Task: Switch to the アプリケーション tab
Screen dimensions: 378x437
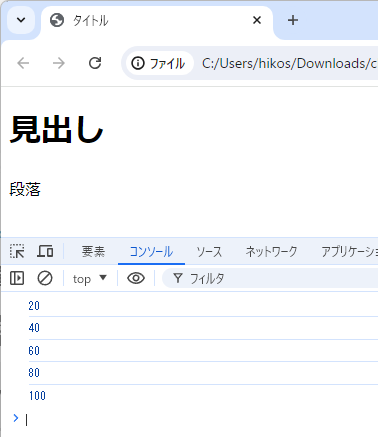Action: coord(349,251)
